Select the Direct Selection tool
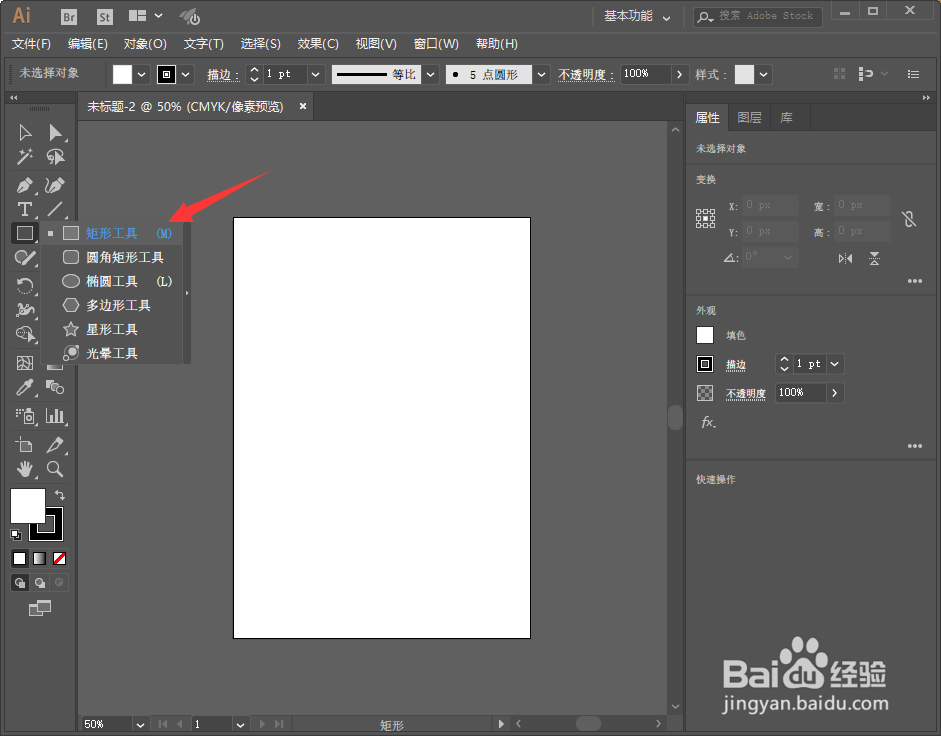 [55, 132]
